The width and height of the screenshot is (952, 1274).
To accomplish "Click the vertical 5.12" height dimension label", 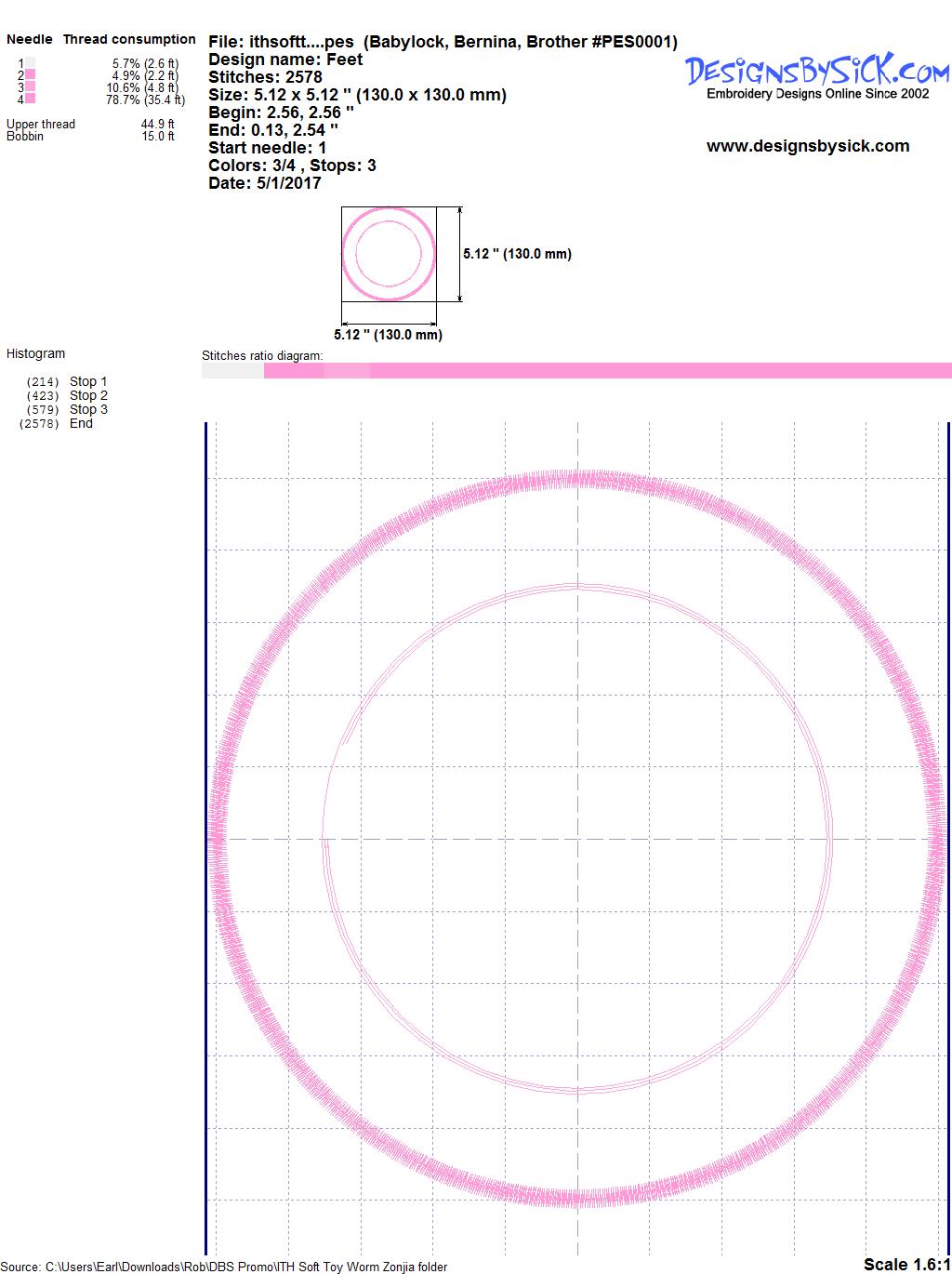I will pos(517,254).
